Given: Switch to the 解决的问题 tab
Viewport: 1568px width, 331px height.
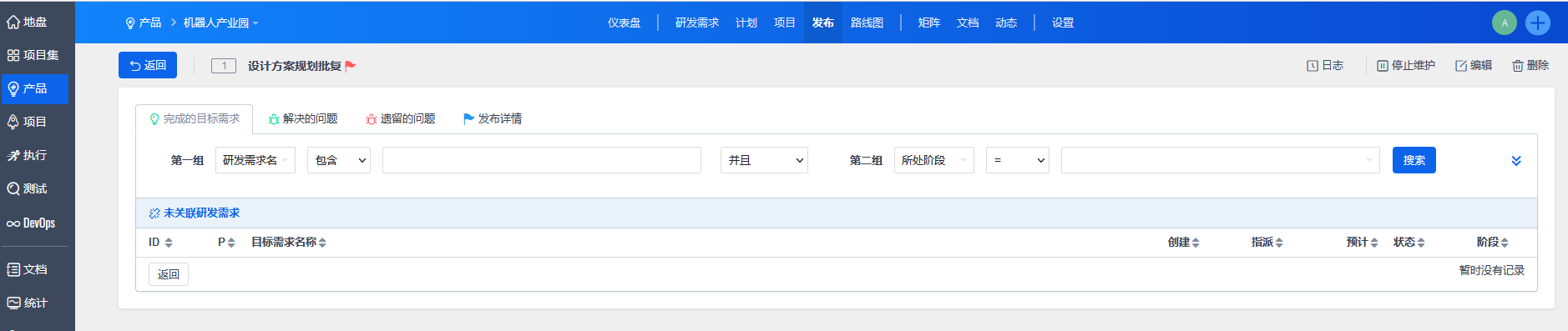Looking at the screenshot, I should click(x=303, y=118).
